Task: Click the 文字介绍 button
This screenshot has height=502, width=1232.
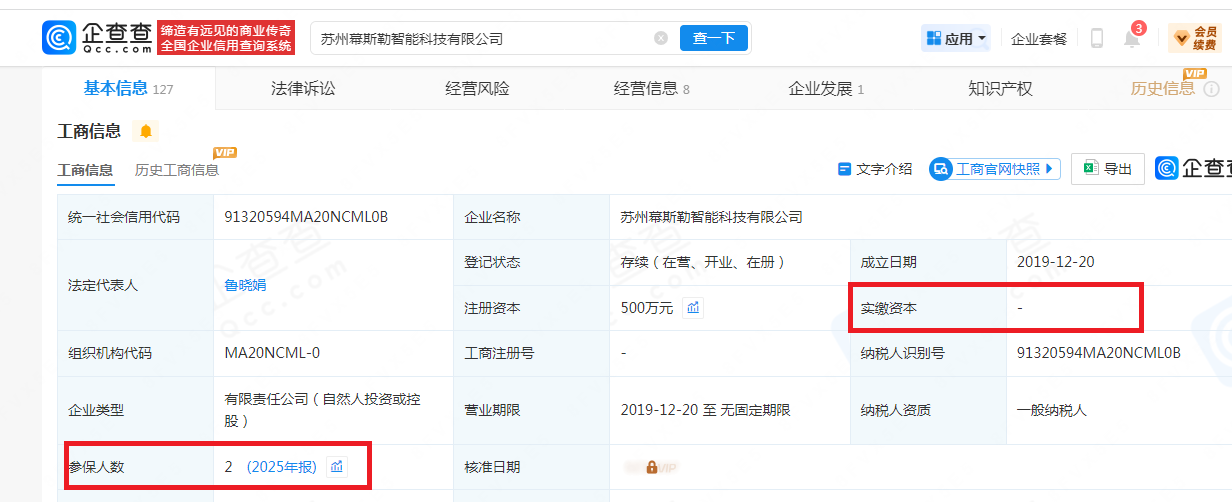Action: [876, 169]
